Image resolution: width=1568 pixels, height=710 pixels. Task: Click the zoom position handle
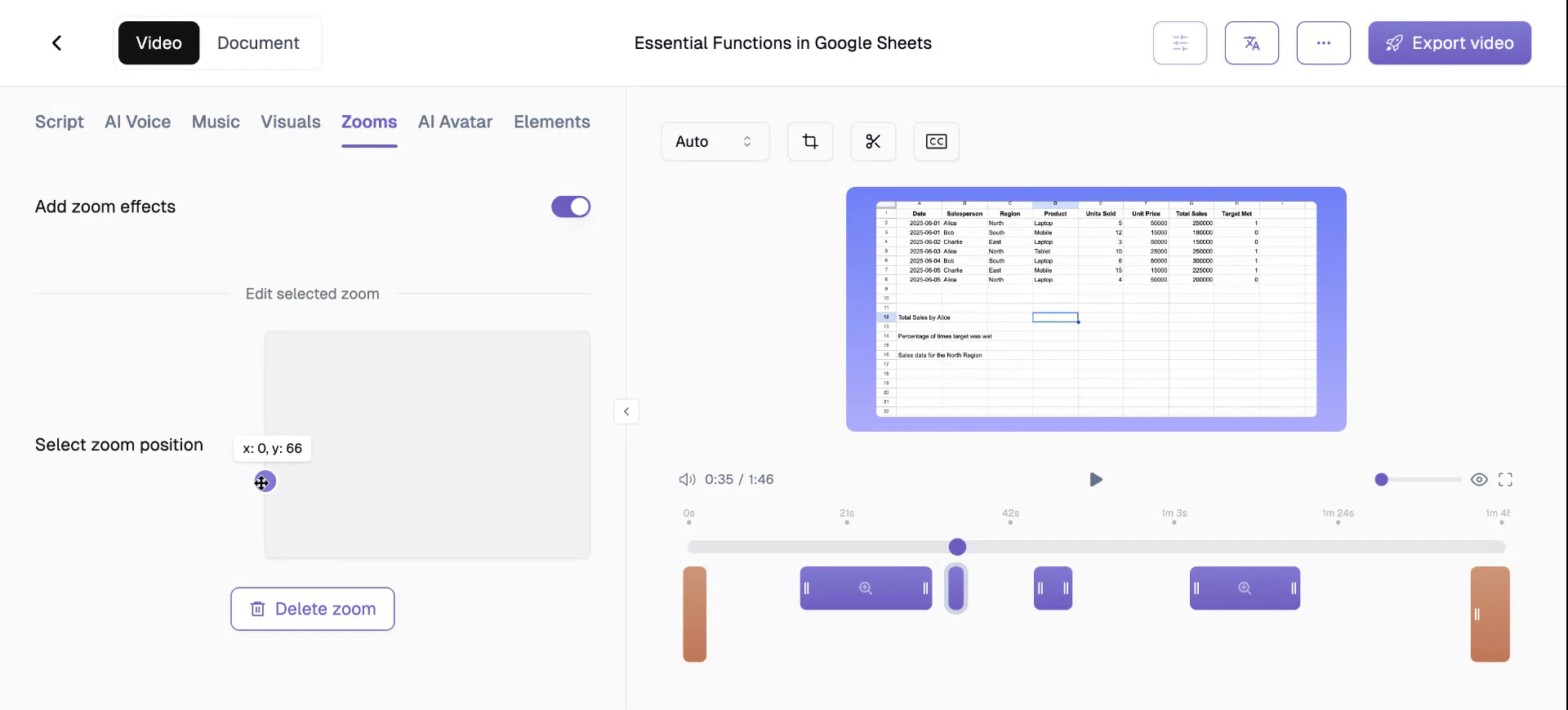[265, 481]
